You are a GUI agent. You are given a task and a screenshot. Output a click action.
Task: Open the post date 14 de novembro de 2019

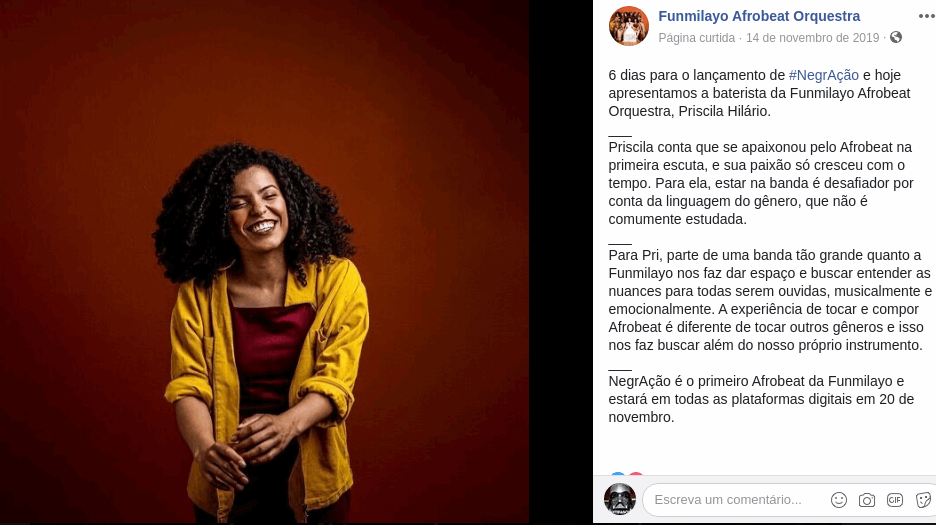(x=812, y=38)
